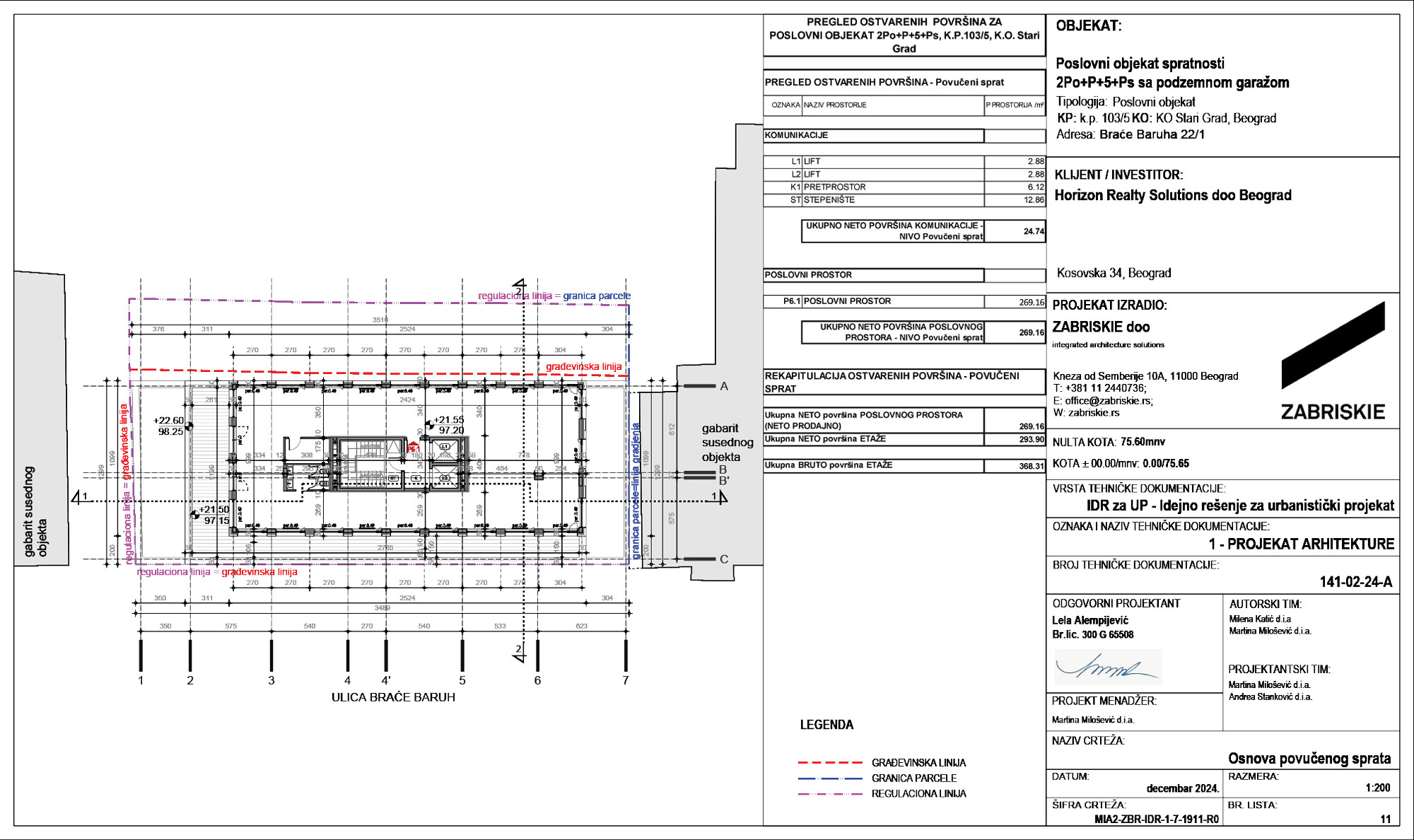Click the zabriskie.rs website text
The image size is (1414, 840).
click(1093, 413)
